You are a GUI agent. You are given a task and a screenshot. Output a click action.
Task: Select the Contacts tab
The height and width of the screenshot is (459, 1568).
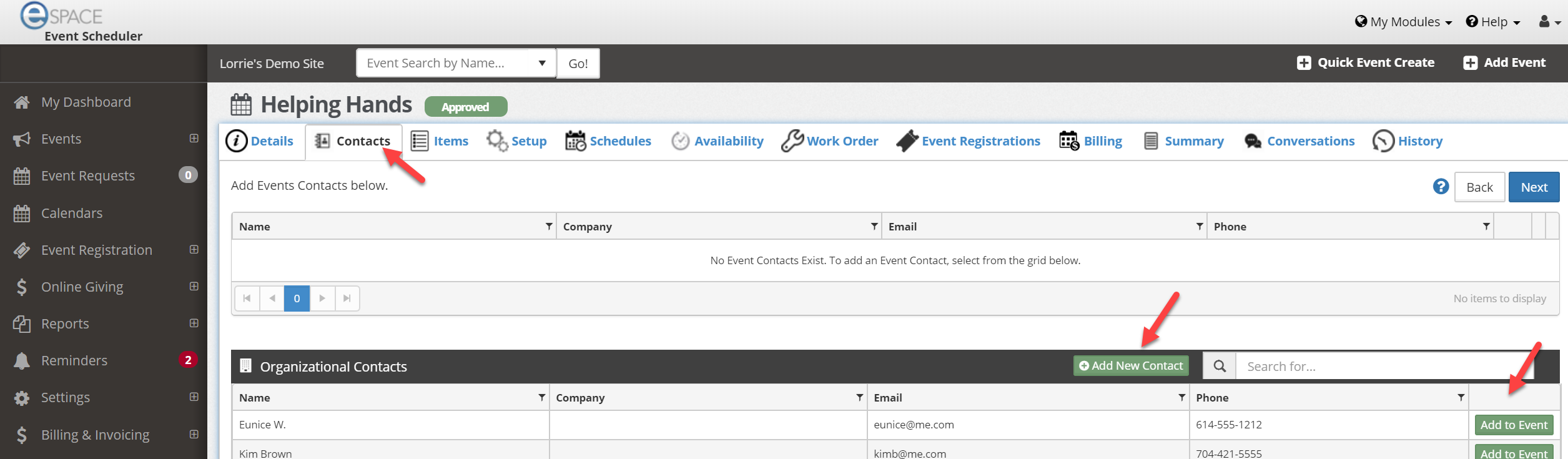pos(353,142)
